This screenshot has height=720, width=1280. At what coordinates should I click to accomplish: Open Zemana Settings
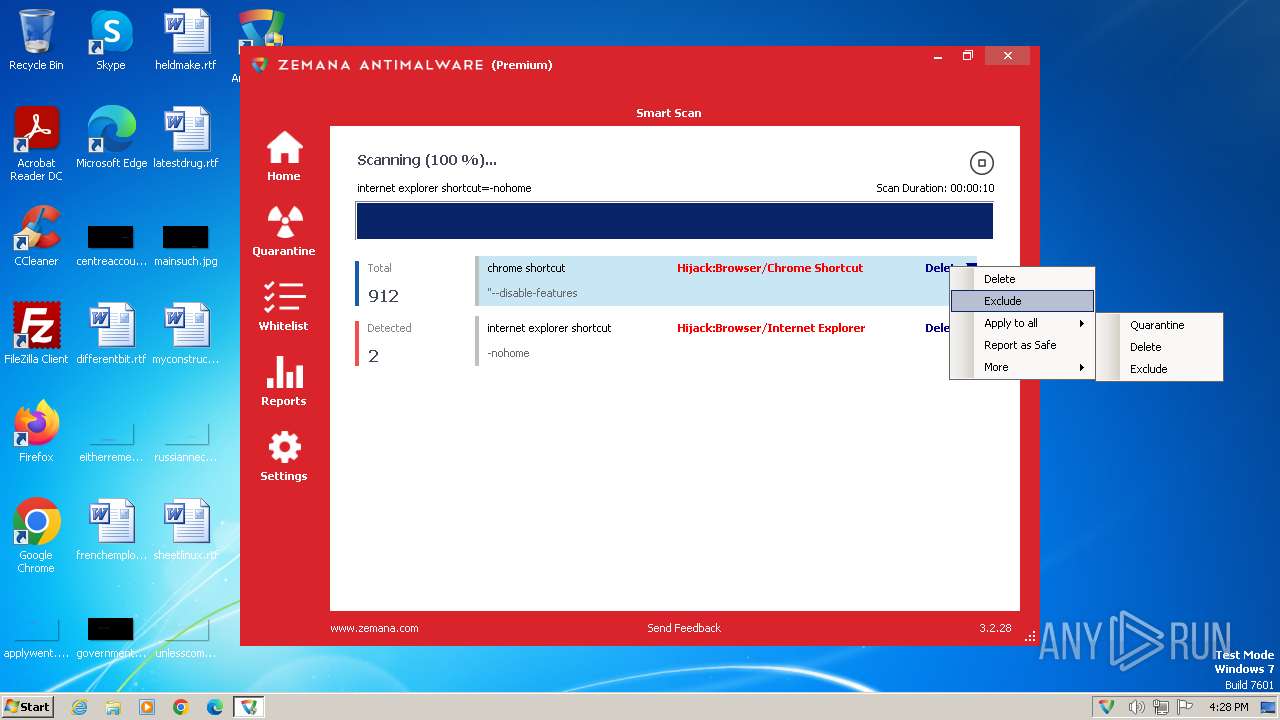click(284, 456)
